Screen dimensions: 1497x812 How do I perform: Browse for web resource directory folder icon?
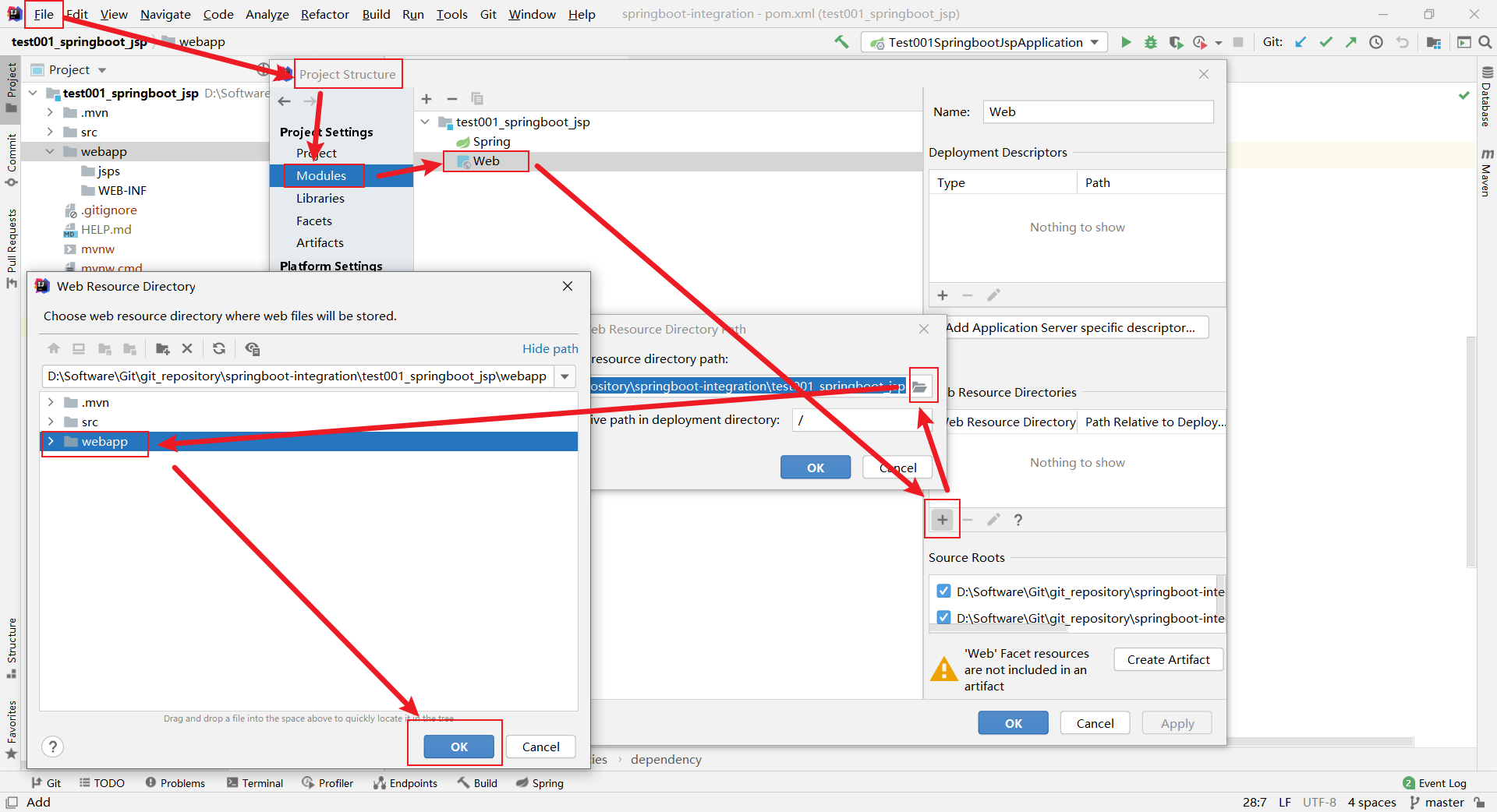pyautogui.click(x=921, y=387)
